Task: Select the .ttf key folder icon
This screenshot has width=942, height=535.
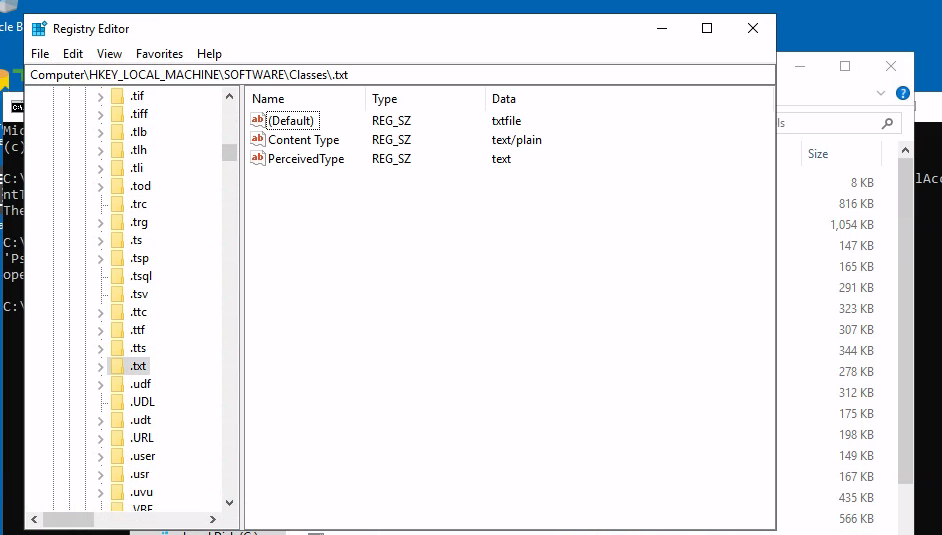Action: [x=118, y=330]
